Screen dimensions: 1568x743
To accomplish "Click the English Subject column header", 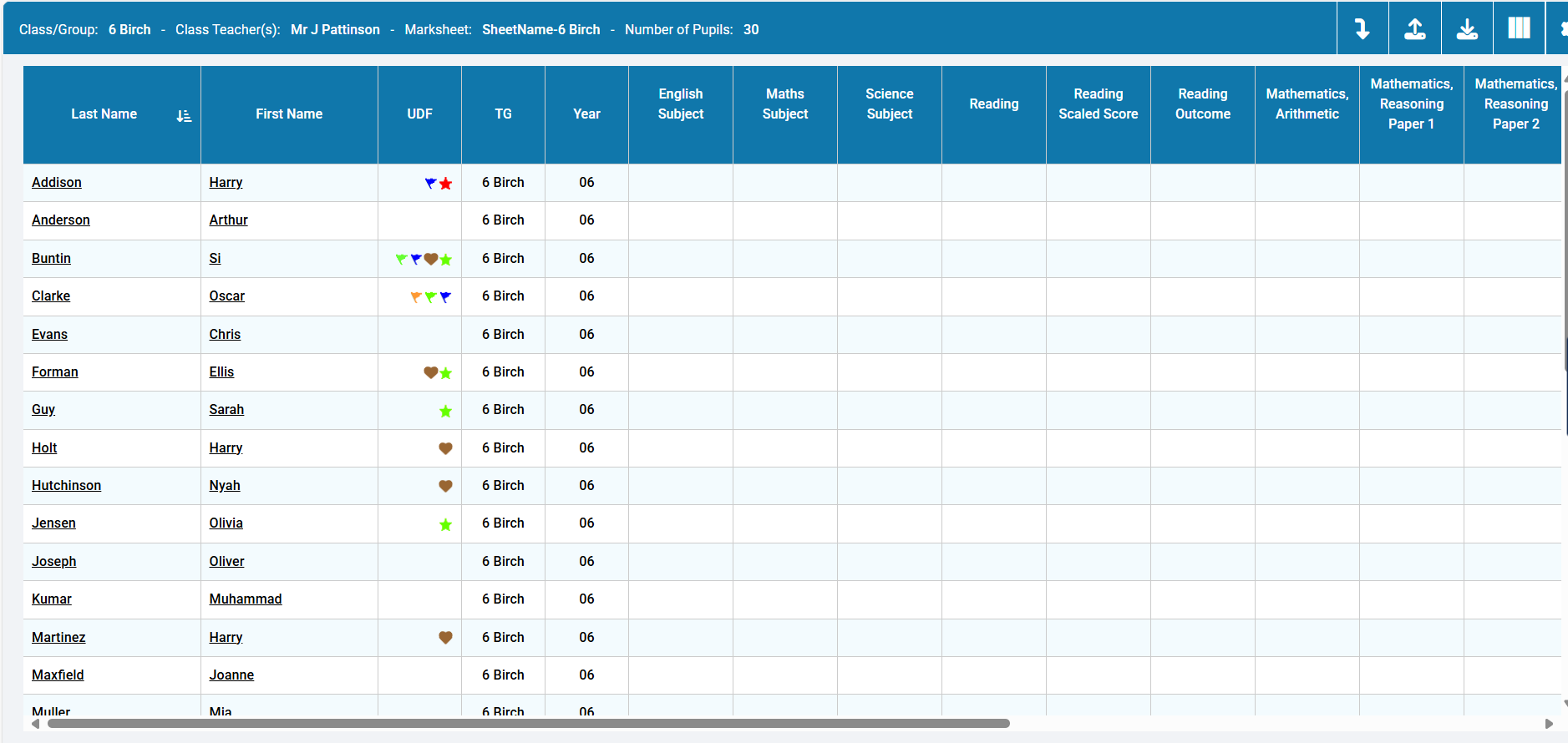I will (680, 104).
